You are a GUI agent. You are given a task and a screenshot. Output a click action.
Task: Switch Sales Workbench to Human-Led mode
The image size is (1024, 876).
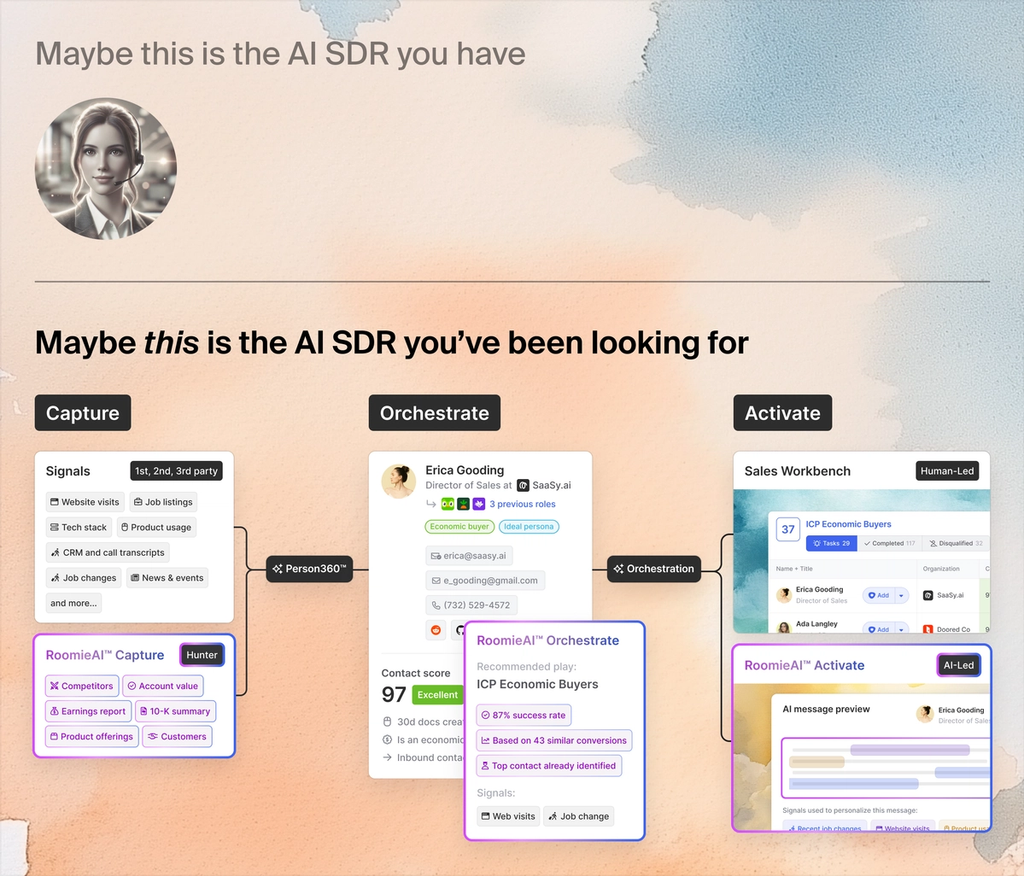tap(948, 470)
